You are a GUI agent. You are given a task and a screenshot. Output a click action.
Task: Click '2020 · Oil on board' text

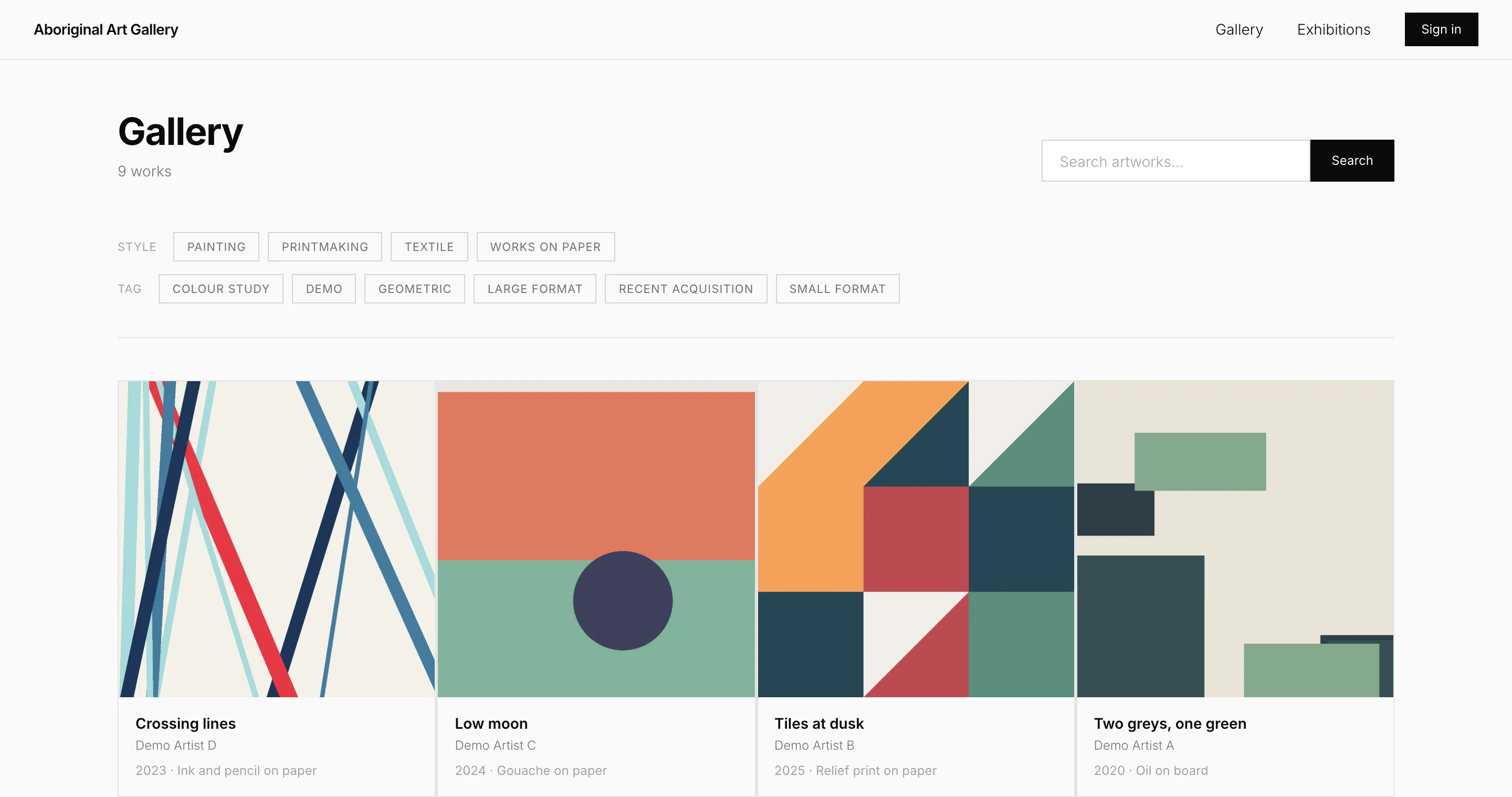click(x=1151, y=771)
